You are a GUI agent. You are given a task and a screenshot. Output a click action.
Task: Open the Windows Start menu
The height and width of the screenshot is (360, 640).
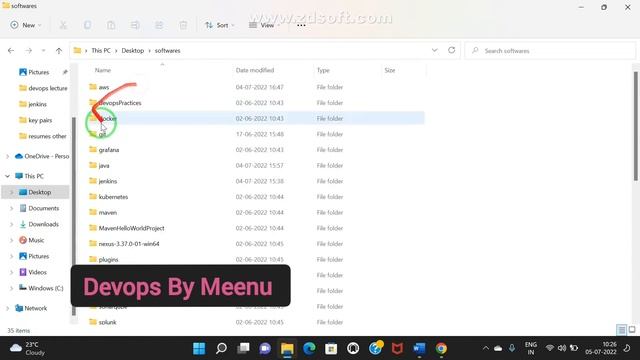point(199,348)
